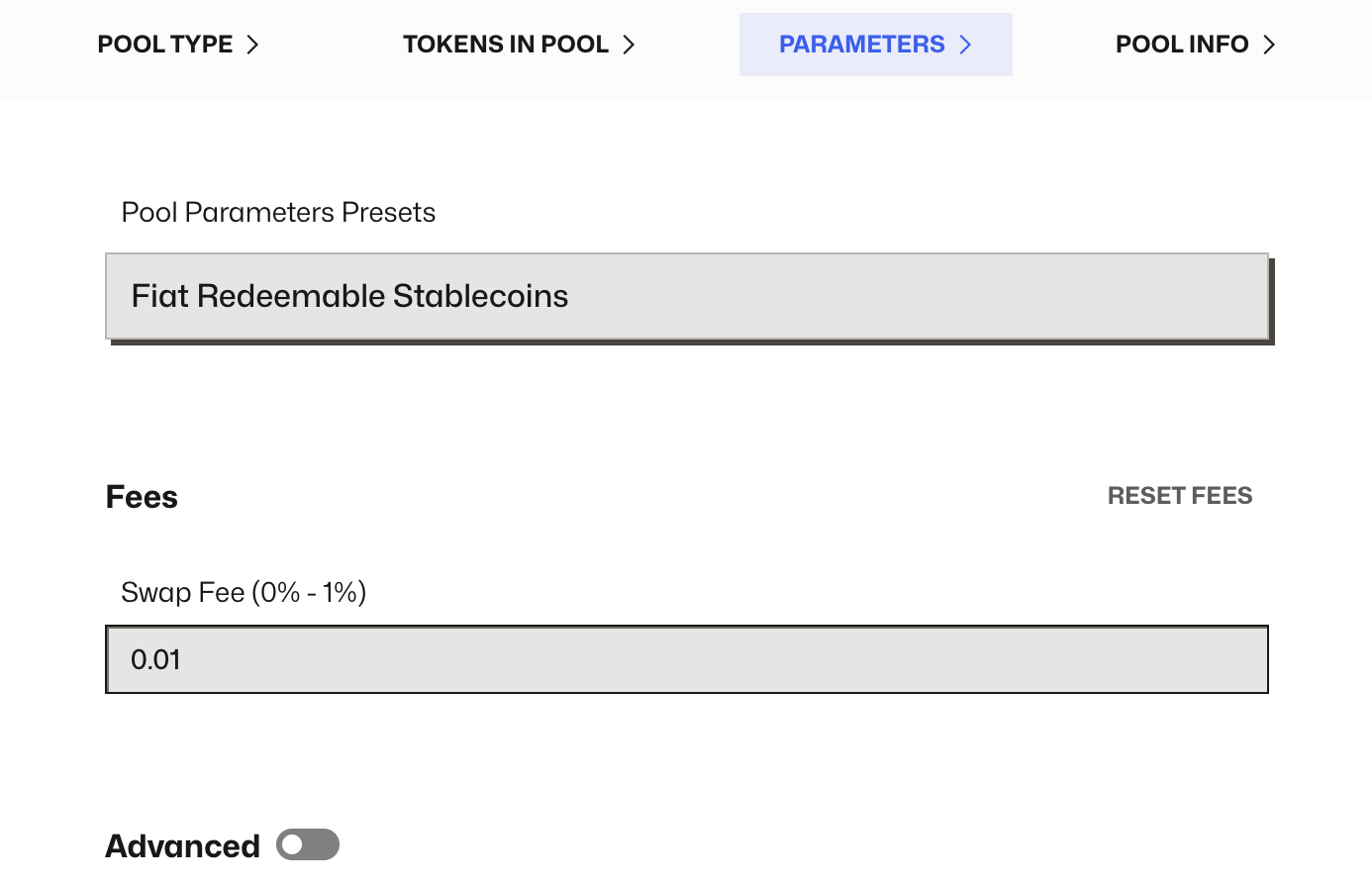
Task: Click the Pool Parameters Presets label
Action: tap(278, 212)
